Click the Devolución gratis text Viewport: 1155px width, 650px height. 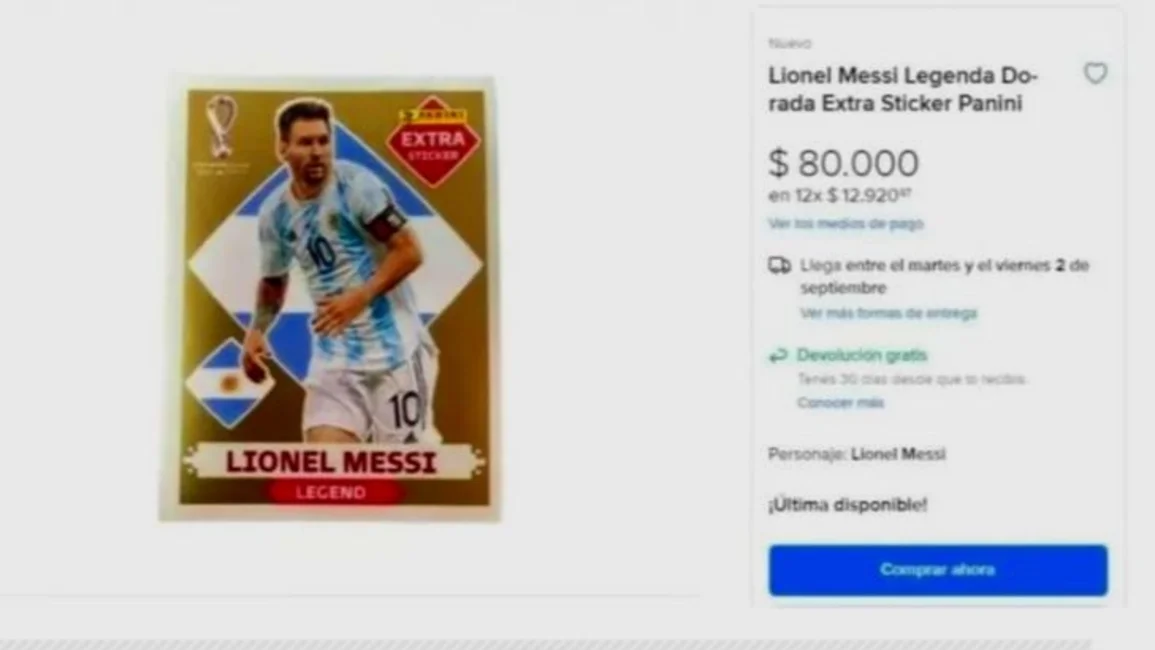862,355
